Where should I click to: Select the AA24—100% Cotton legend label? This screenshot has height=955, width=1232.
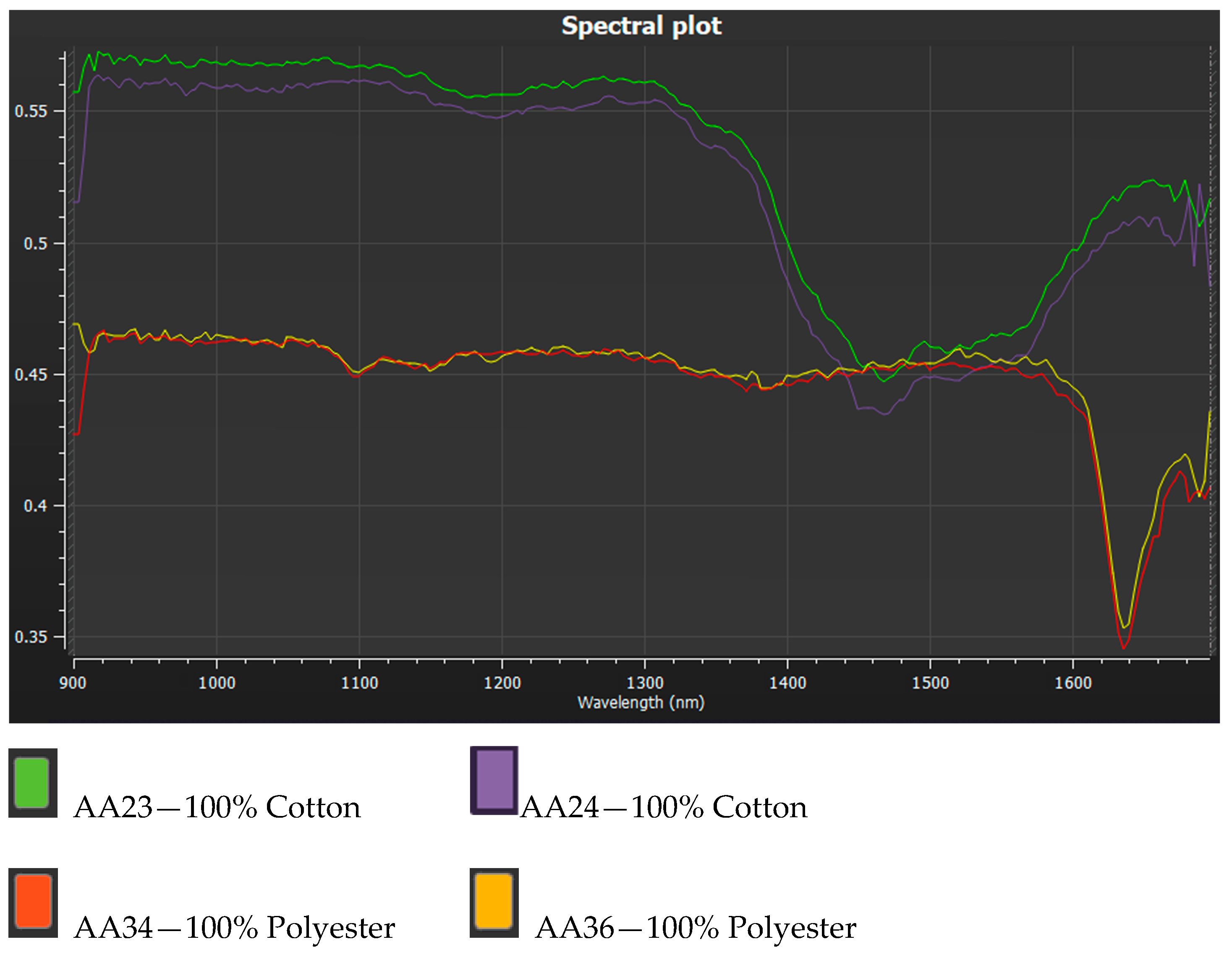663,807
